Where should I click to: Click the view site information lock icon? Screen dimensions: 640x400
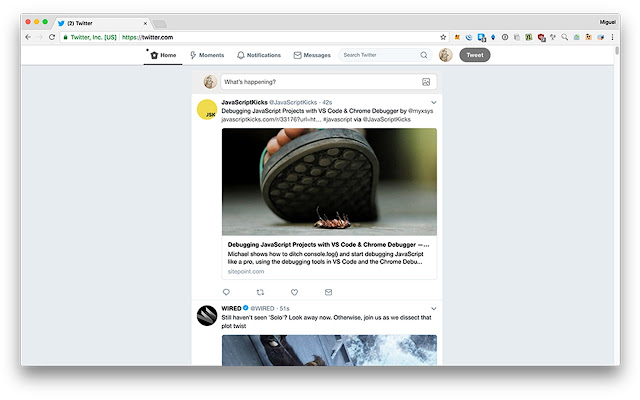click(65, 37)
